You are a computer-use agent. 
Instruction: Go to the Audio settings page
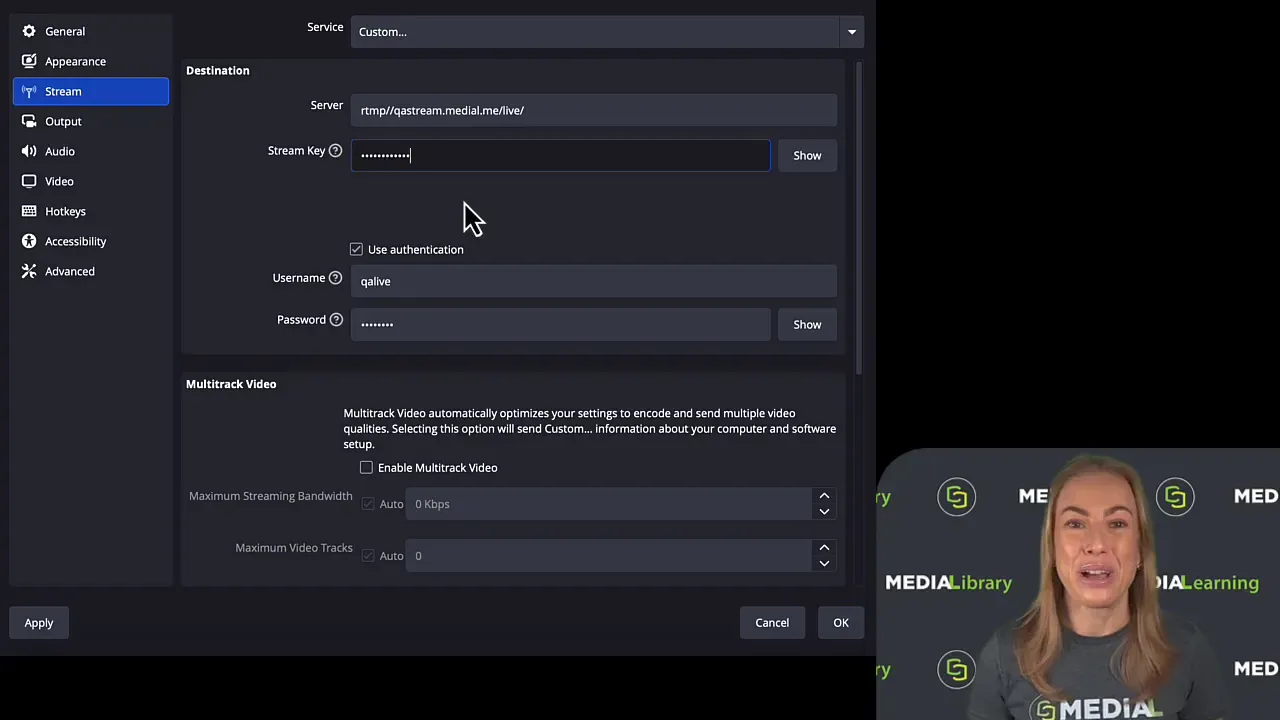(x=91, y=151)
